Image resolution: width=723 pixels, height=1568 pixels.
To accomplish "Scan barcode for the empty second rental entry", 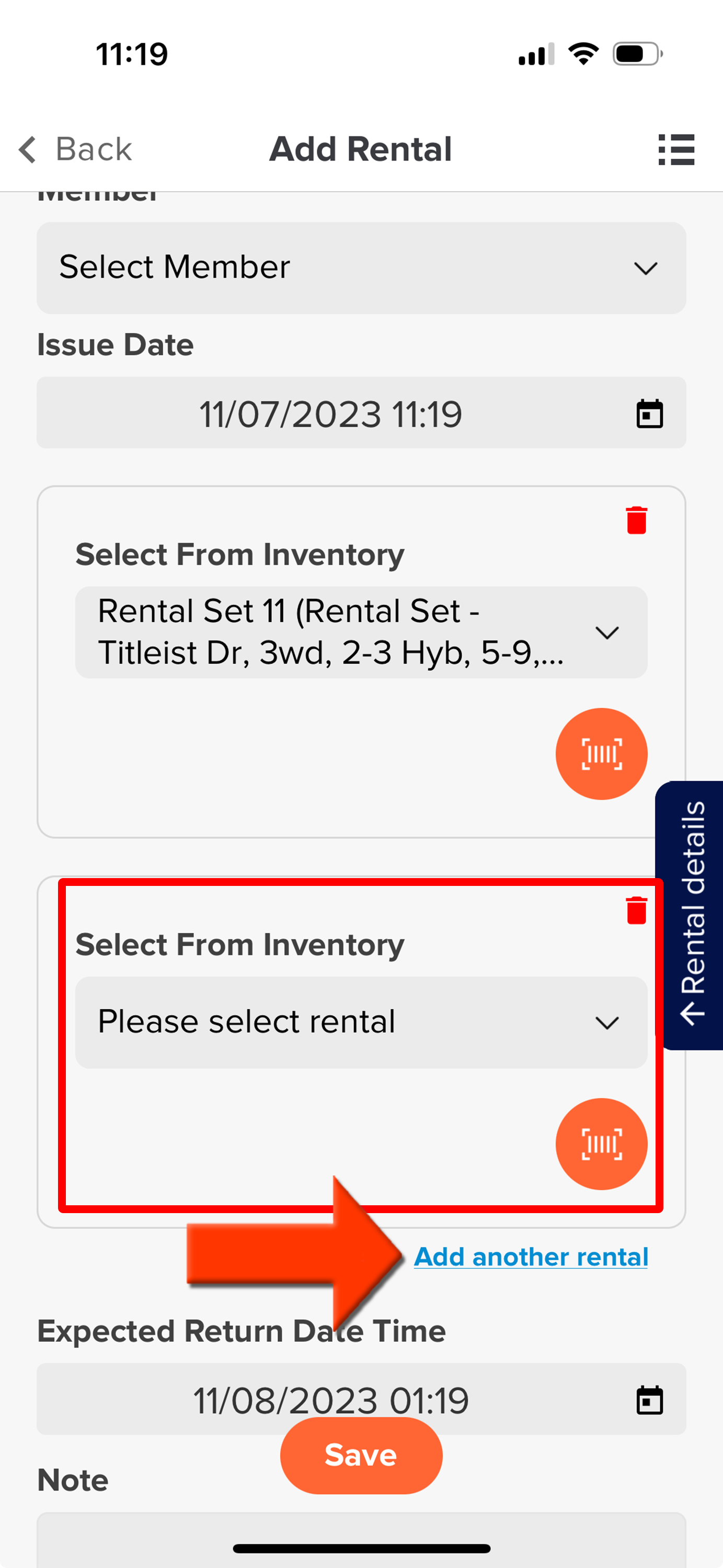I will tap(601, 1144).
